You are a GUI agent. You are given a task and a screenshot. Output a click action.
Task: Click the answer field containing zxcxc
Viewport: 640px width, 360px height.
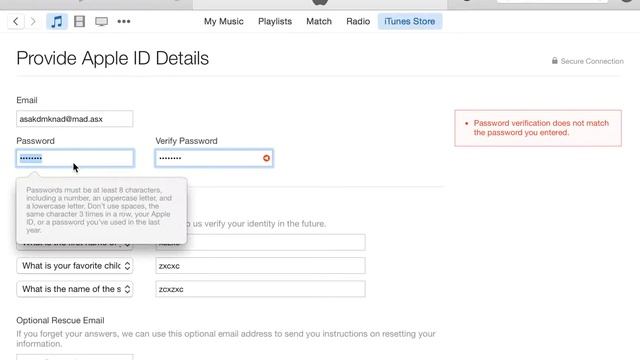(x=260, y=266)
